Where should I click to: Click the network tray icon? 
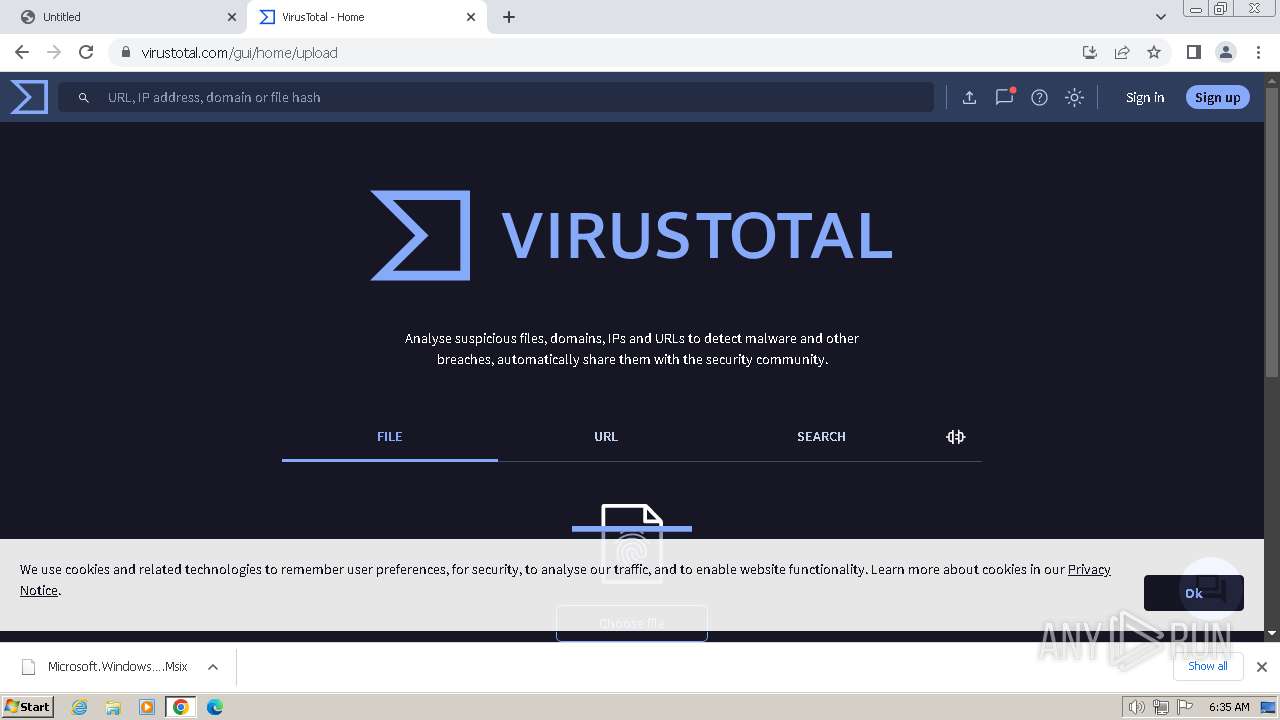tap(1160, 707)
